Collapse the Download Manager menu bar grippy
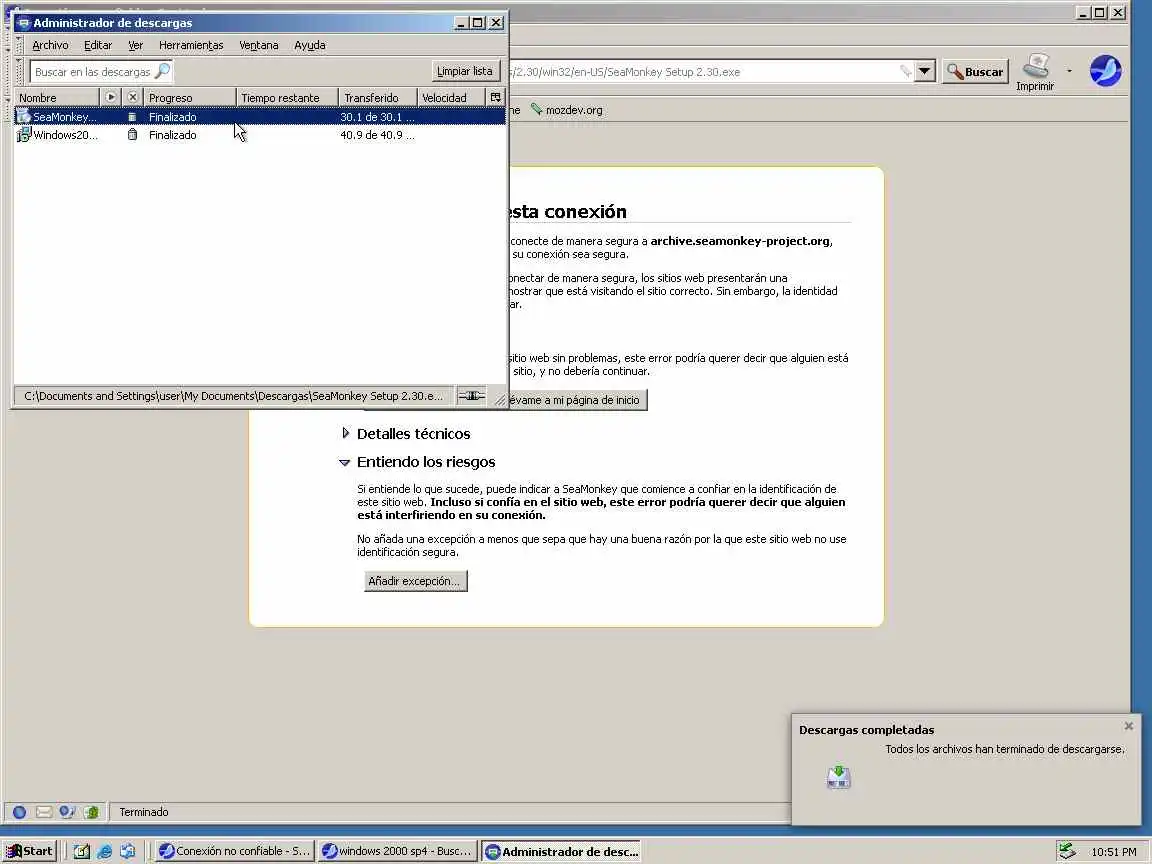The image size is (1152, 864). 19,45
